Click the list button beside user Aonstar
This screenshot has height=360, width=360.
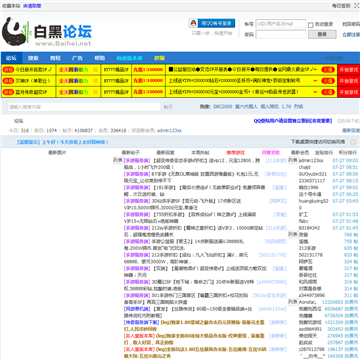pos(293,302)
